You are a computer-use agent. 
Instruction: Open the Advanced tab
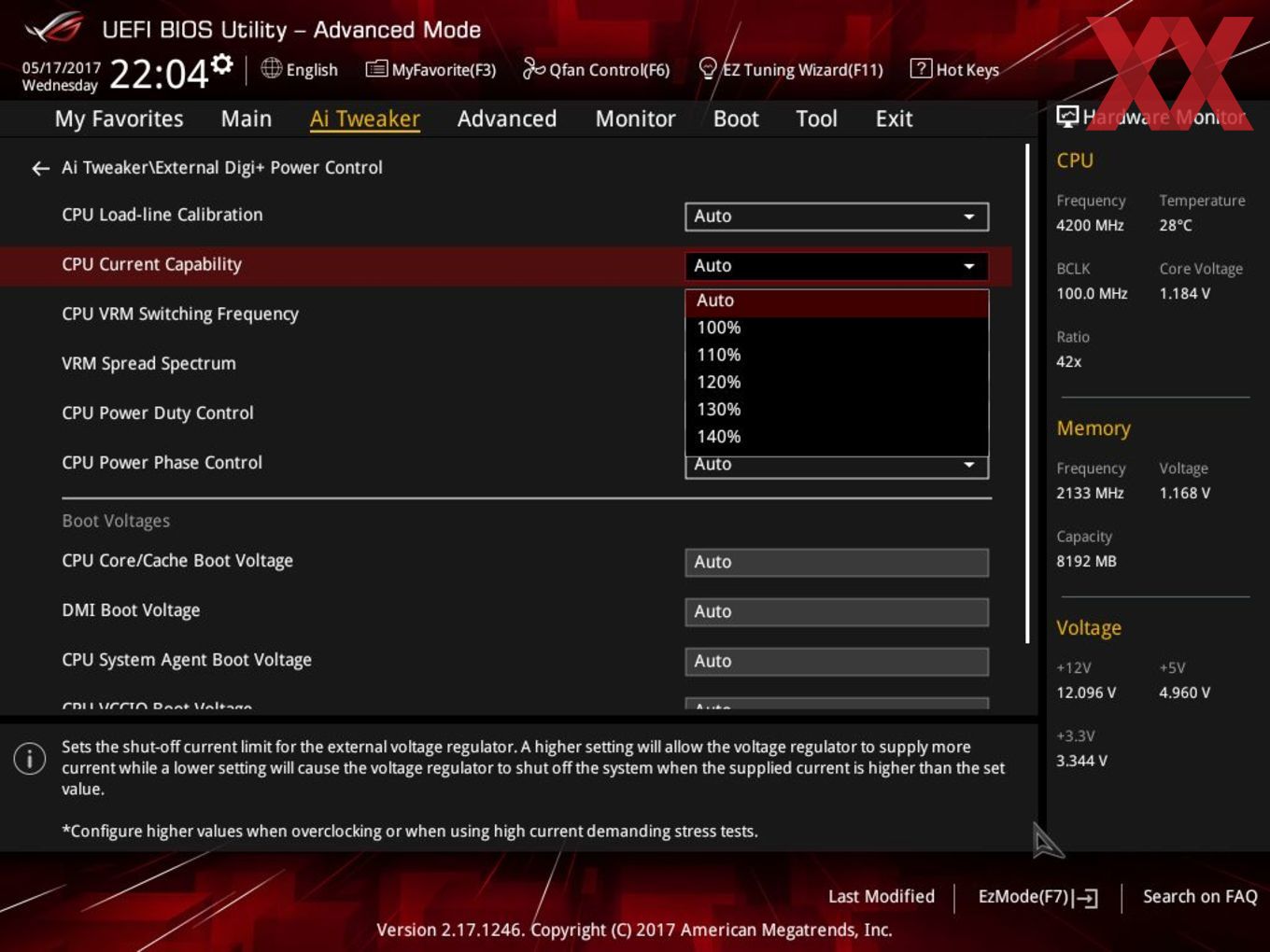[x=507, y=119]
